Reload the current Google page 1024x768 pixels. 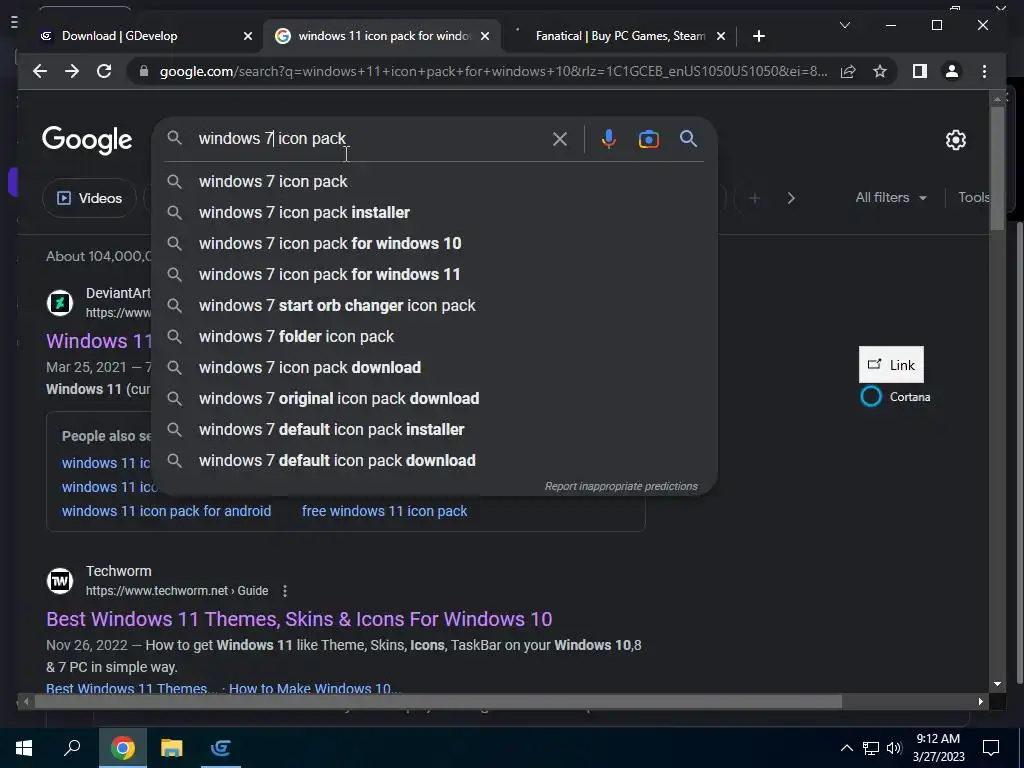pyautogui.click(x=104, y=71)
